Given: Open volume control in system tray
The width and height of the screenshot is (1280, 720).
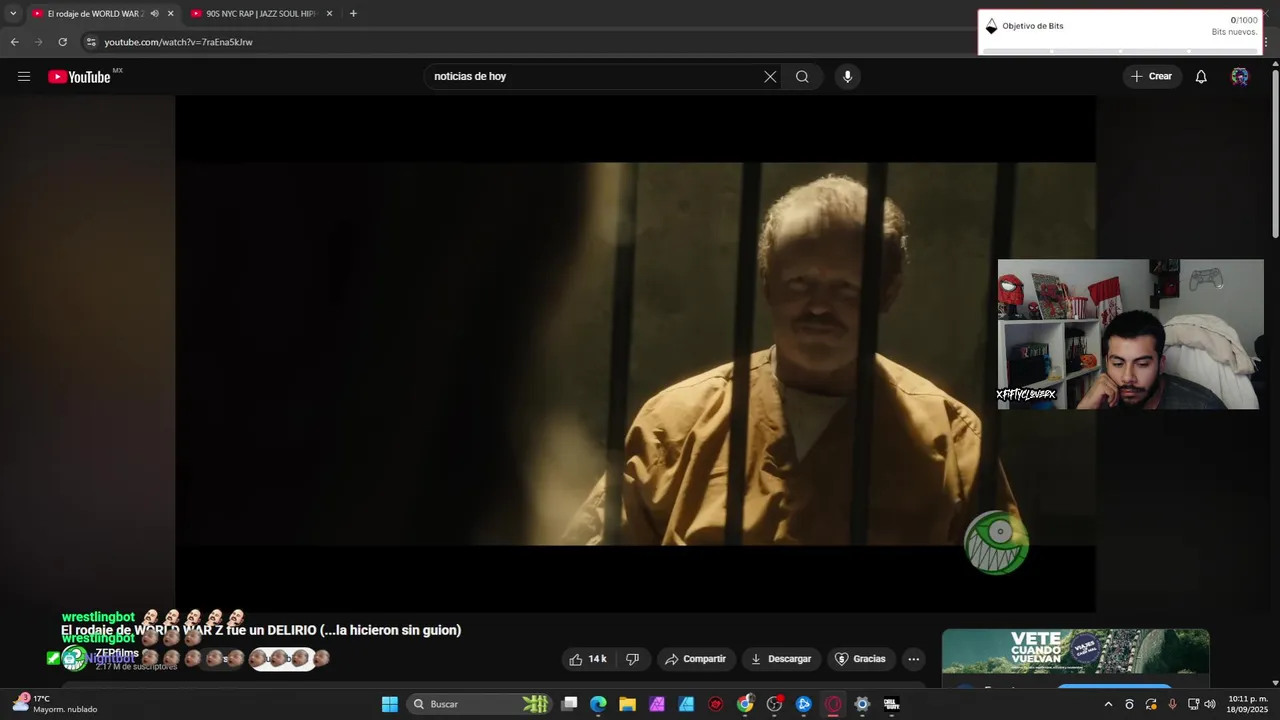Looking at the screenshot, I should pyautogui.click(x=1210, y=704).
